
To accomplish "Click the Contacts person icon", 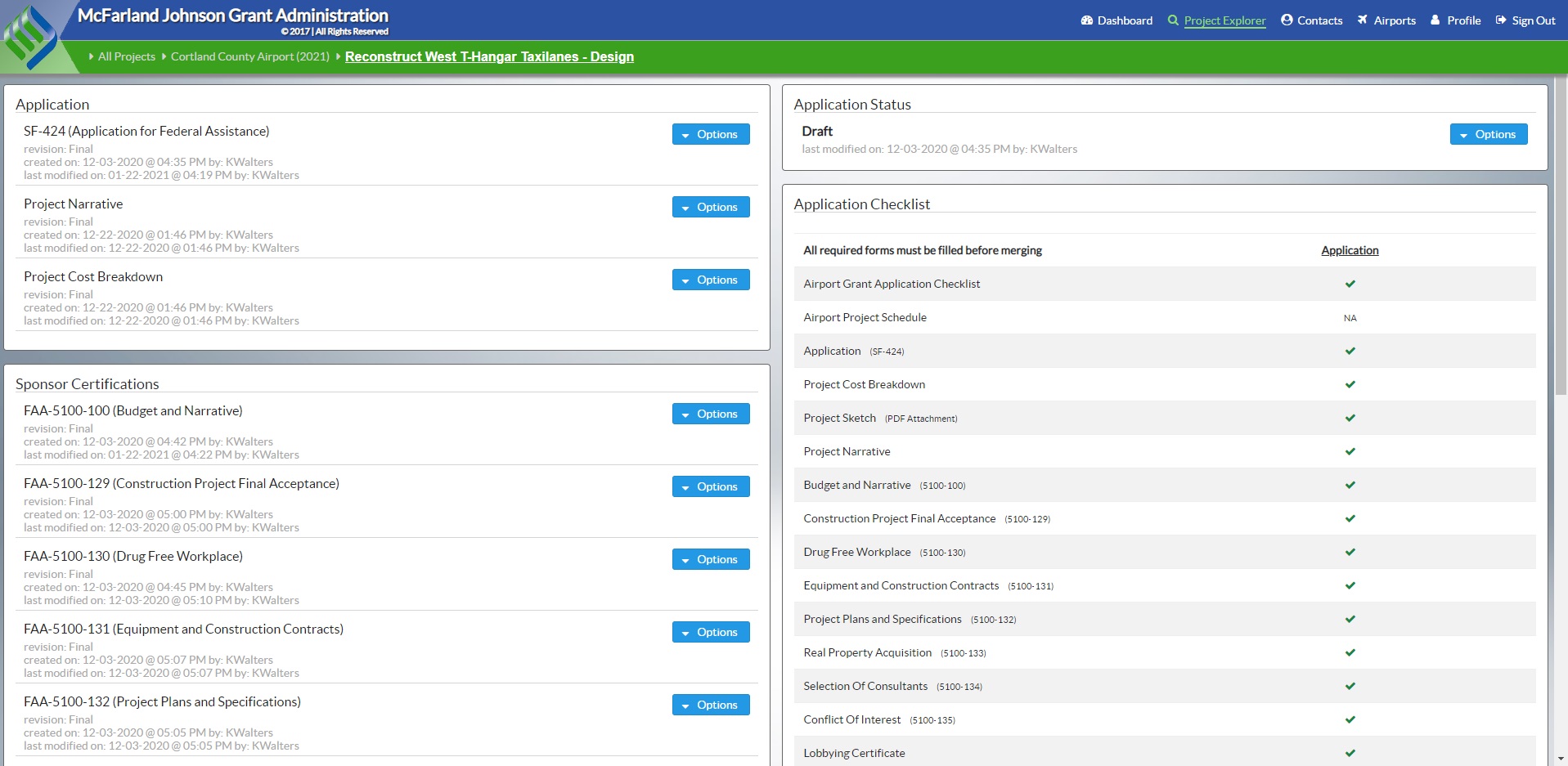I will click(1287, 20).
